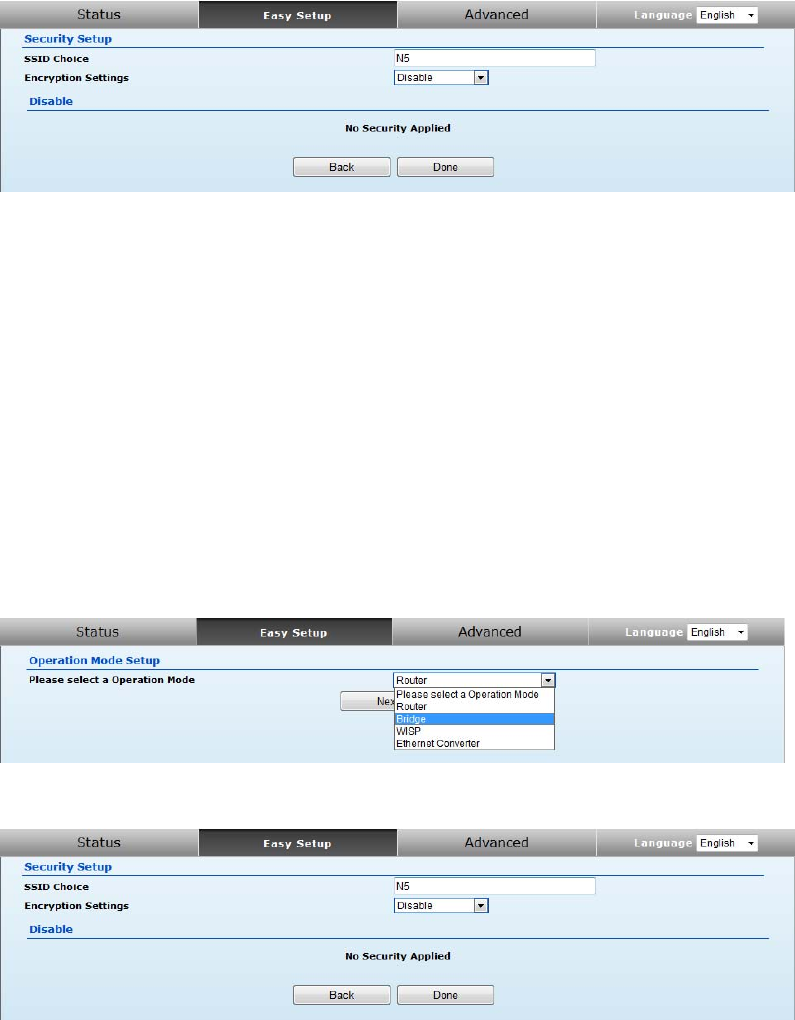Focus SSID Choice field in lowest Security Setup panel

[x=494, y=886]
